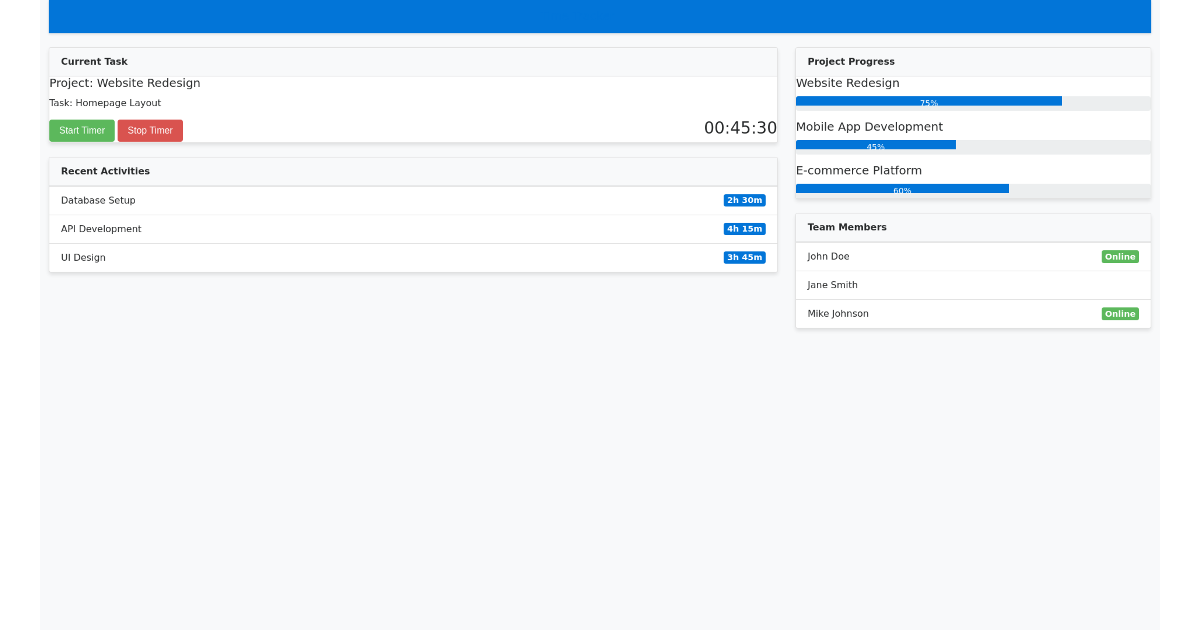Screen dimensions: 1200x630
Task: Click the Start Timer button
Action: (x=81, y=130)
